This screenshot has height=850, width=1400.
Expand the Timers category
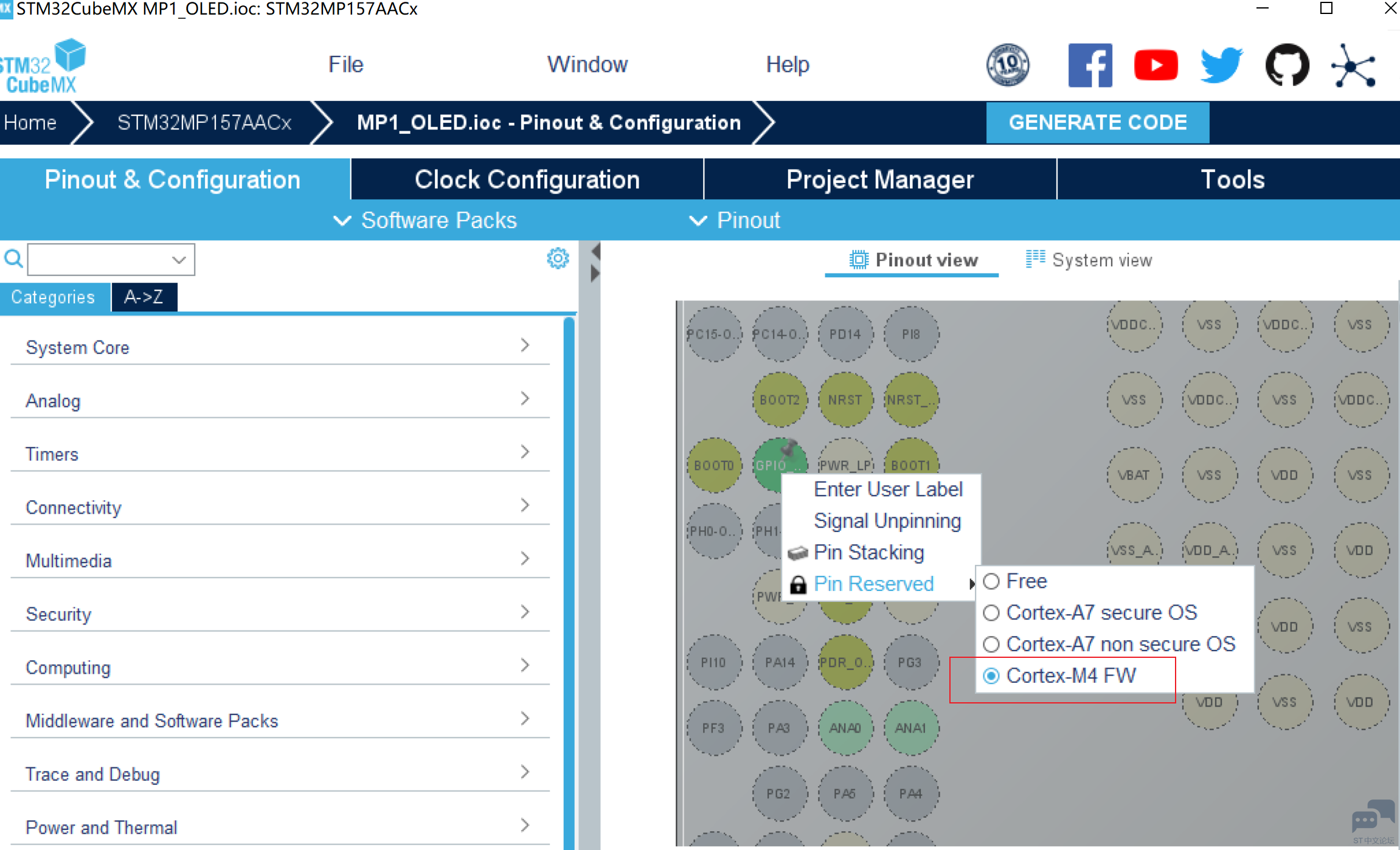[x=280, y=454]
